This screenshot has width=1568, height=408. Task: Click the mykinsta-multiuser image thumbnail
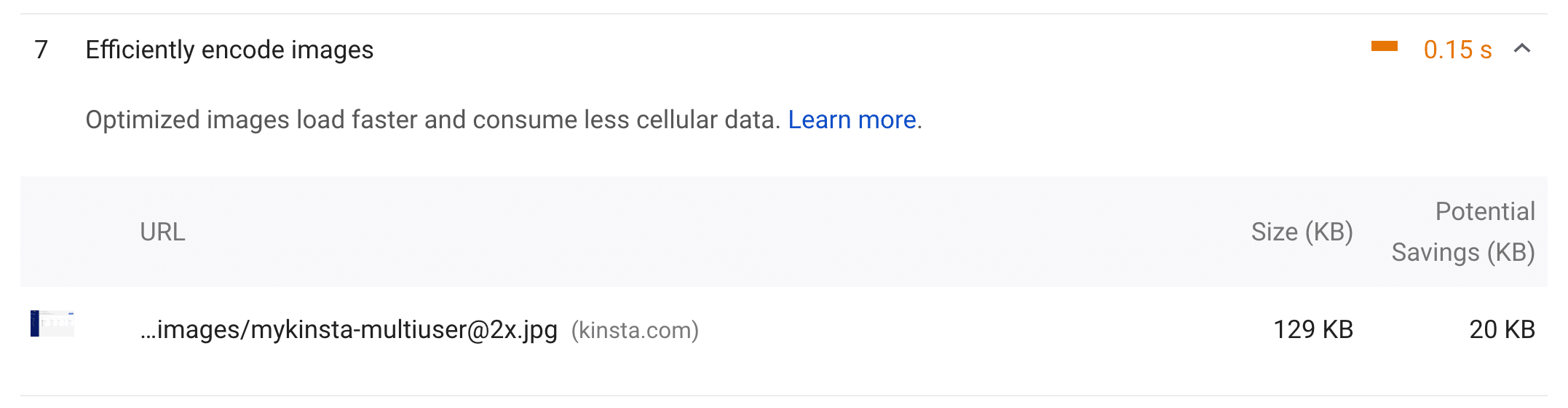click(52, 323)
